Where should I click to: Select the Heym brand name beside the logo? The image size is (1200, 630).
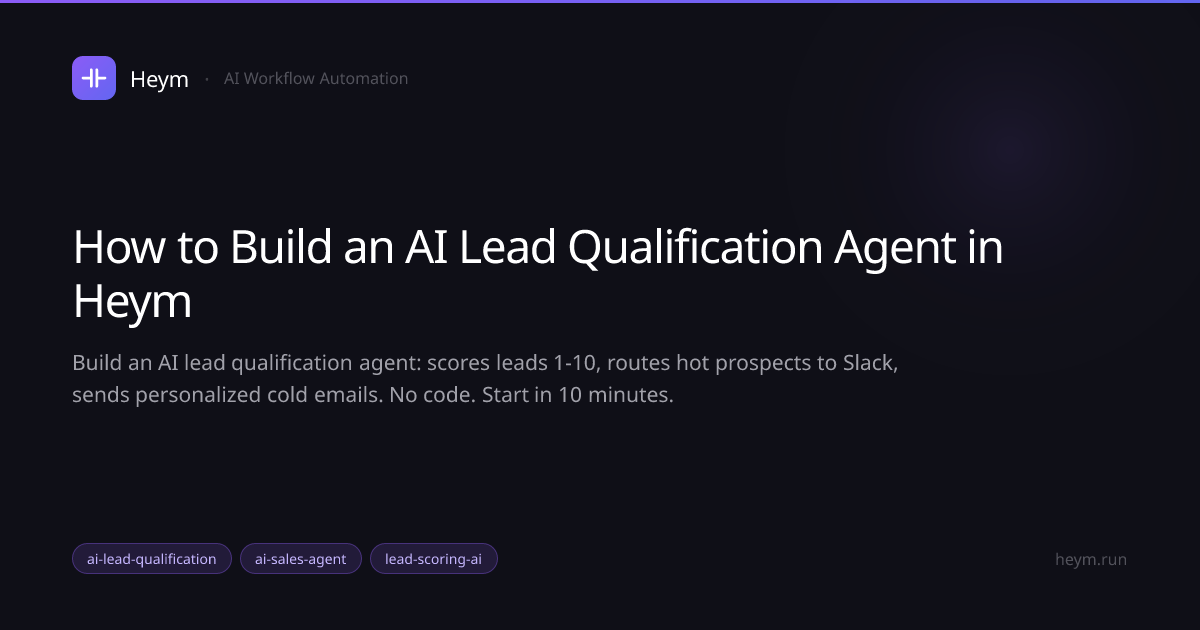click(159, 79)
